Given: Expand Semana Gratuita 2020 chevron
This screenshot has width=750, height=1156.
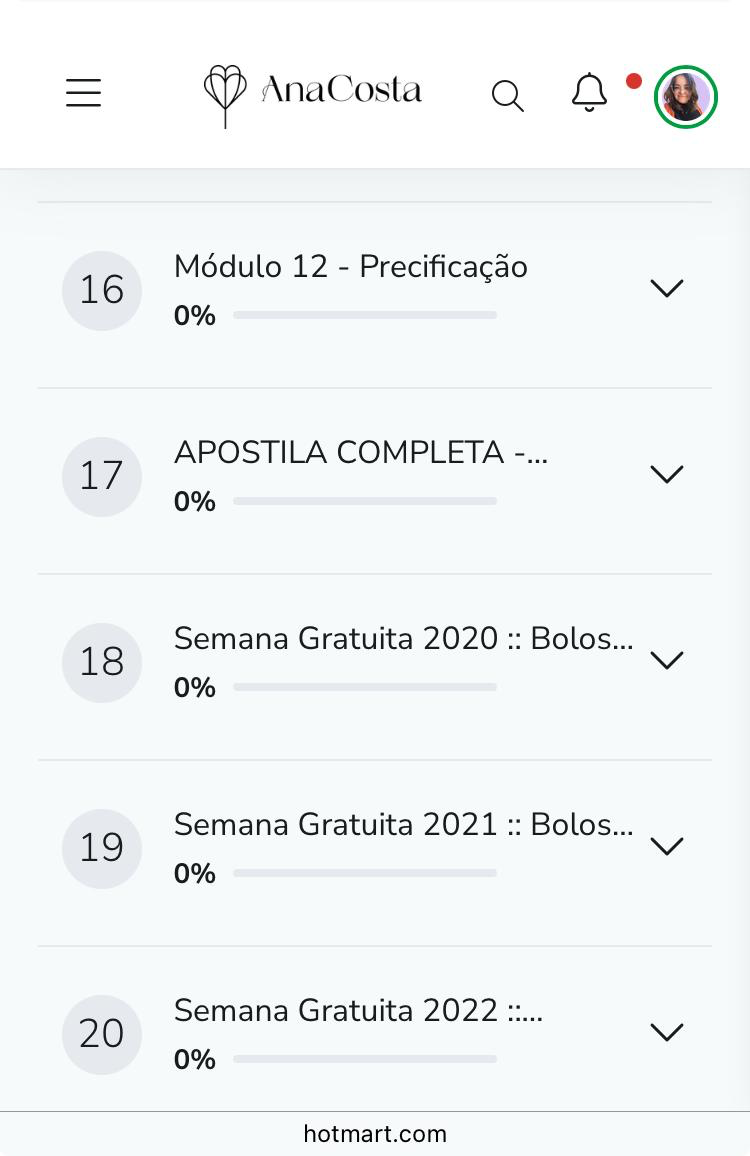Looking at the screenshot, I should pos(666,660).
